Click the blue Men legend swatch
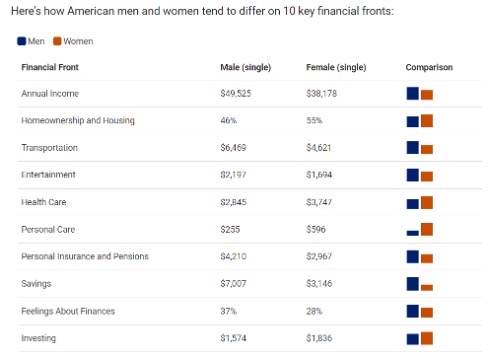 point(22,41)
